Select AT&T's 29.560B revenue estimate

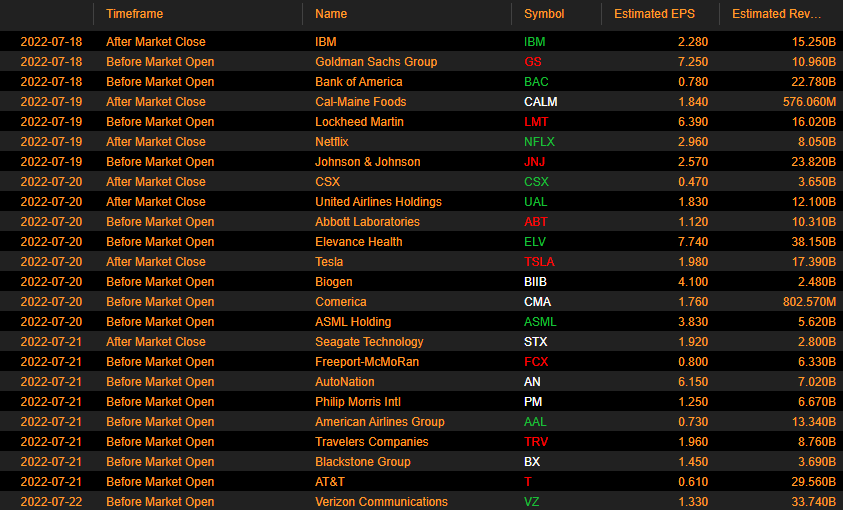pos(806,482)
